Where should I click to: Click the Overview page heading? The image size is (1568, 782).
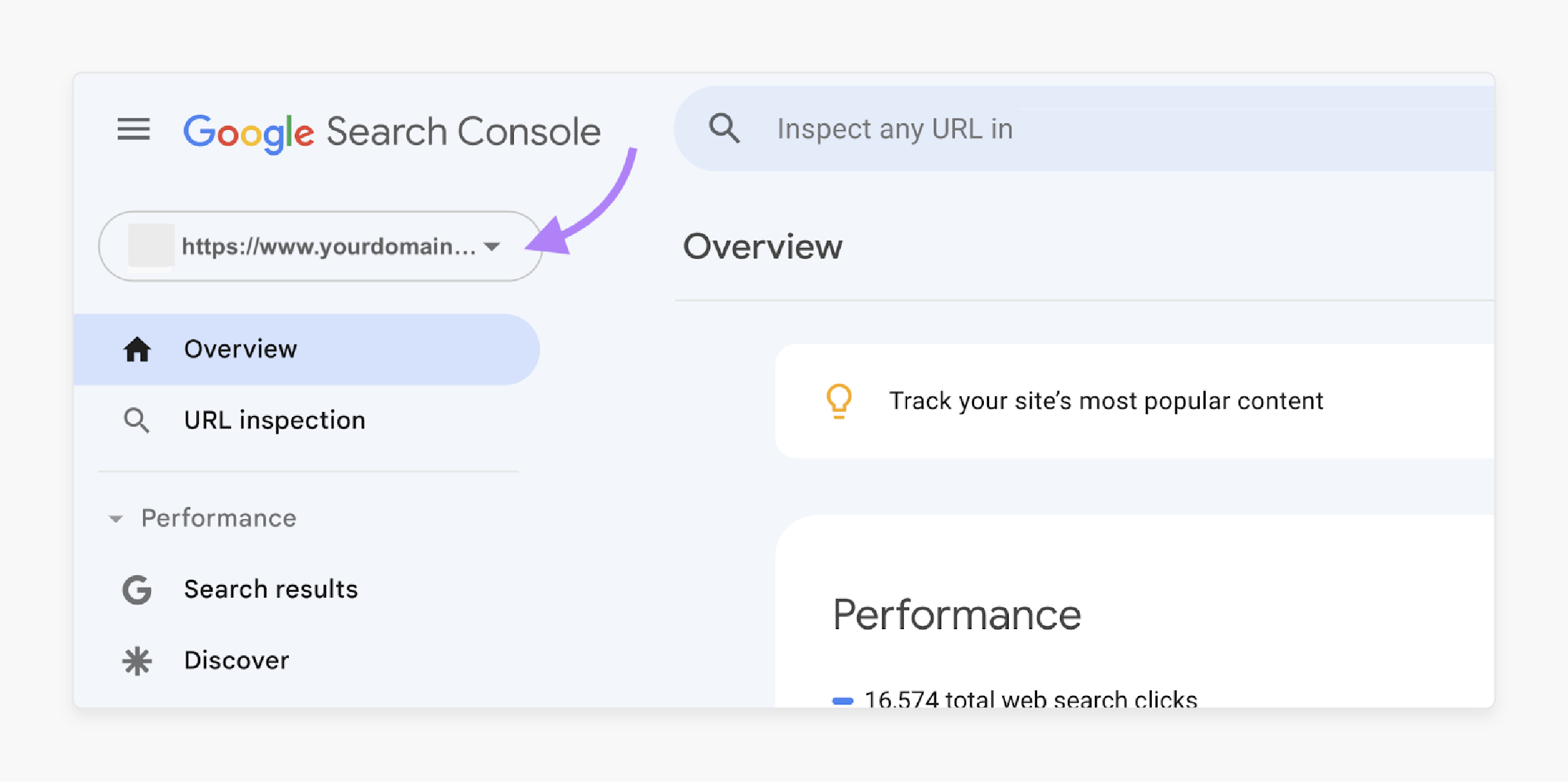pos(763,247)
